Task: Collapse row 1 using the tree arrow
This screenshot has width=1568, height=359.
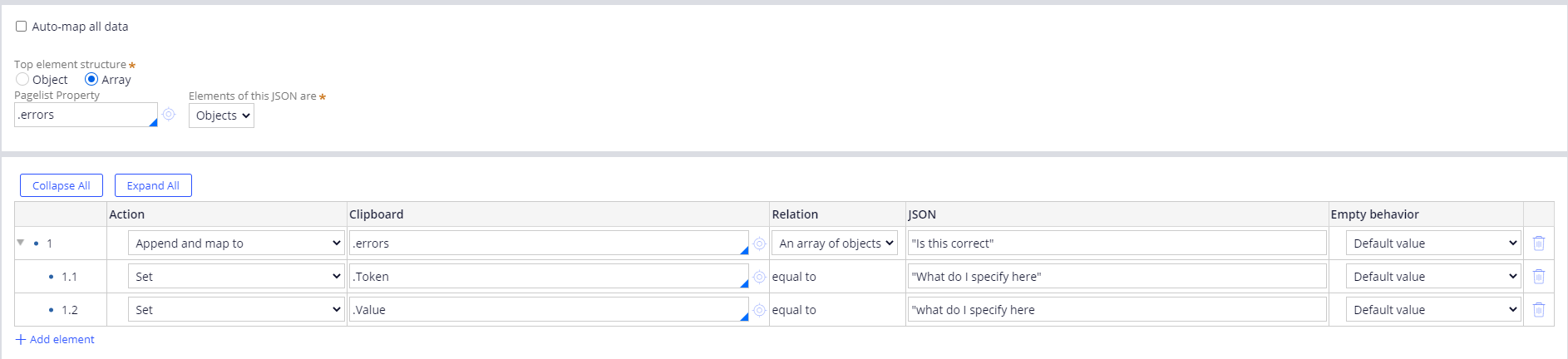Action: pos(20,243)
